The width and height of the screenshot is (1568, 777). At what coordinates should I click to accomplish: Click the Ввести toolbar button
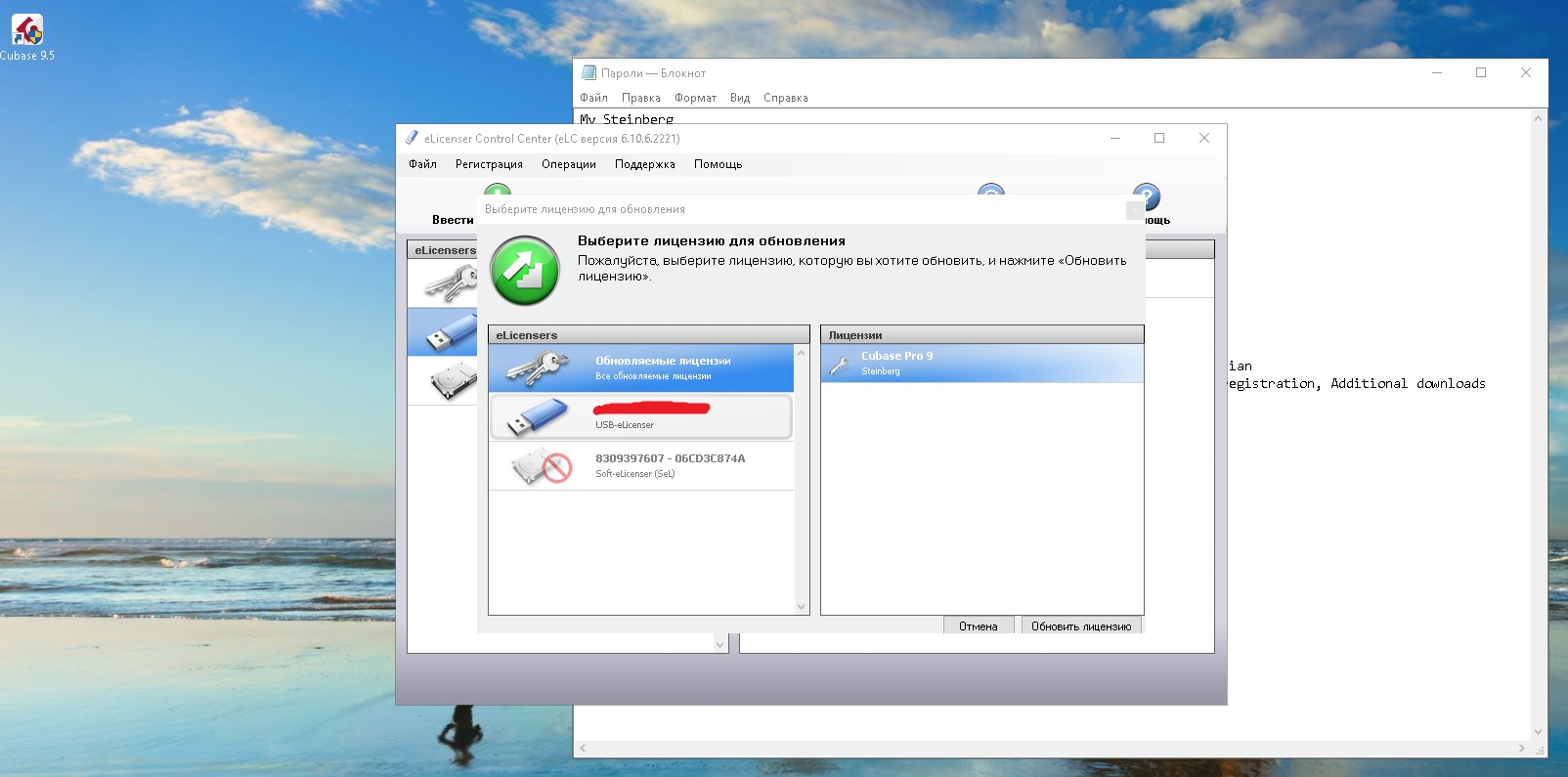(x=453, y=220)
